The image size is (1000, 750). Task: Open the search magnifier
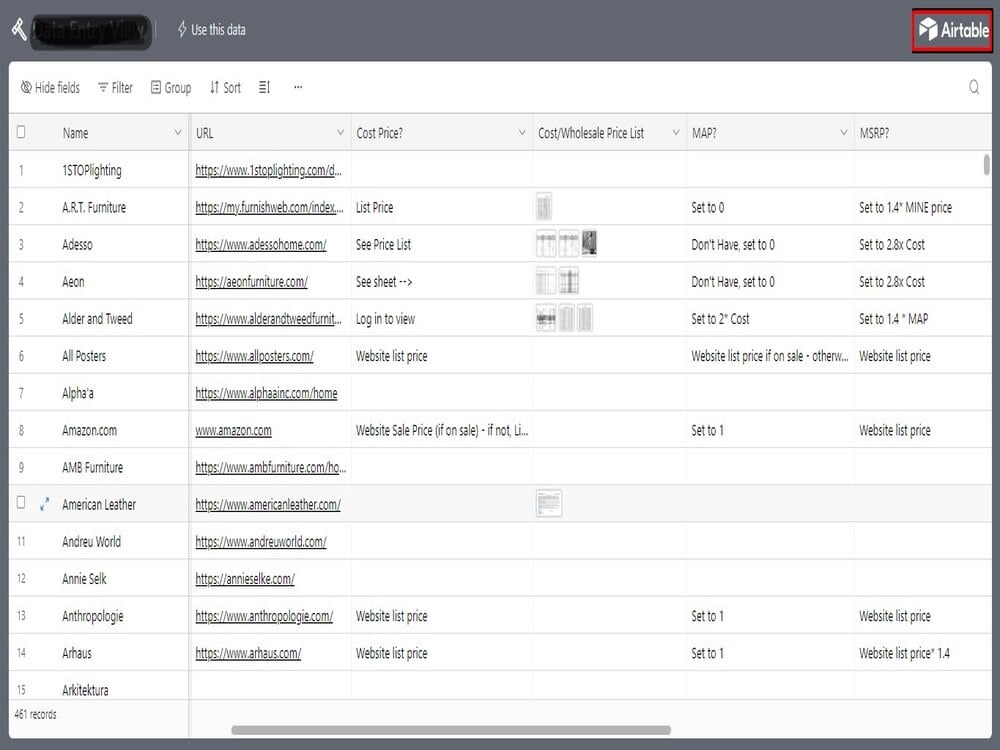[x=974, y=87]
